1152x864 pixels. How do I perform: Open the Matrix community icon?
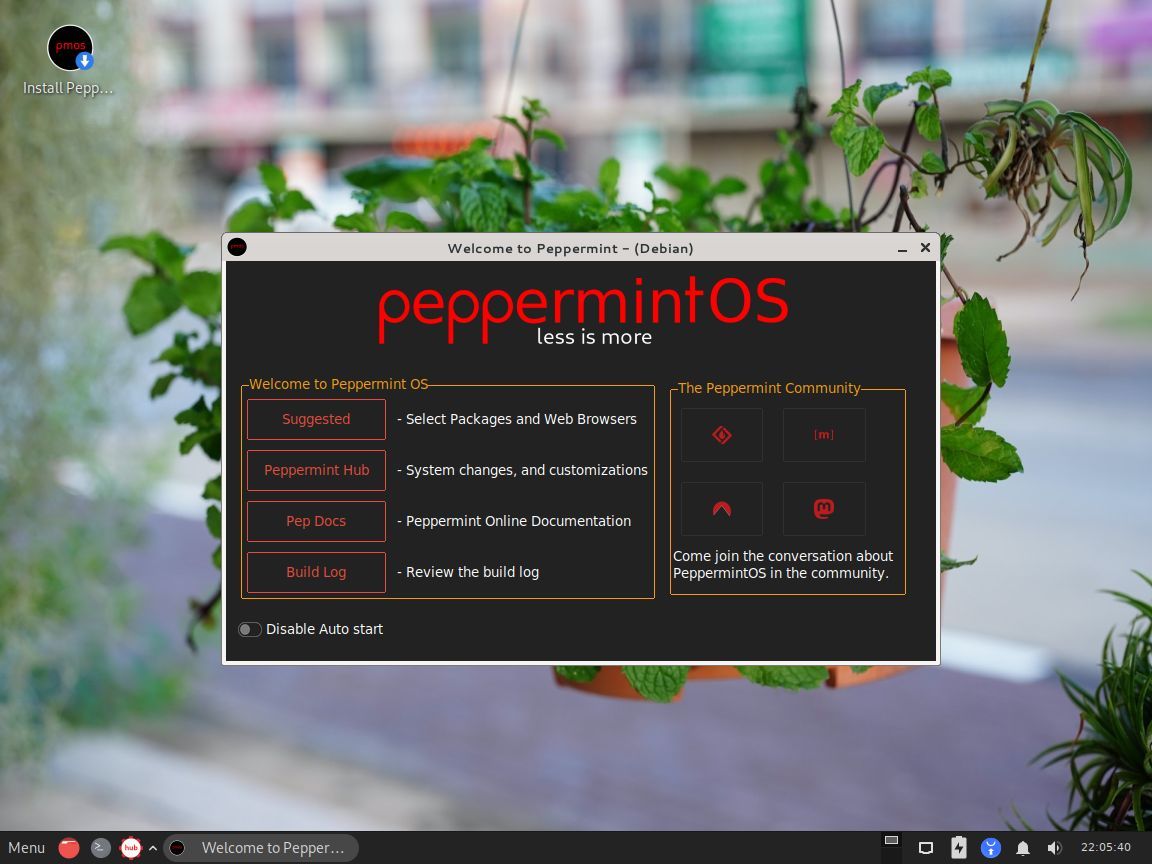823,434
